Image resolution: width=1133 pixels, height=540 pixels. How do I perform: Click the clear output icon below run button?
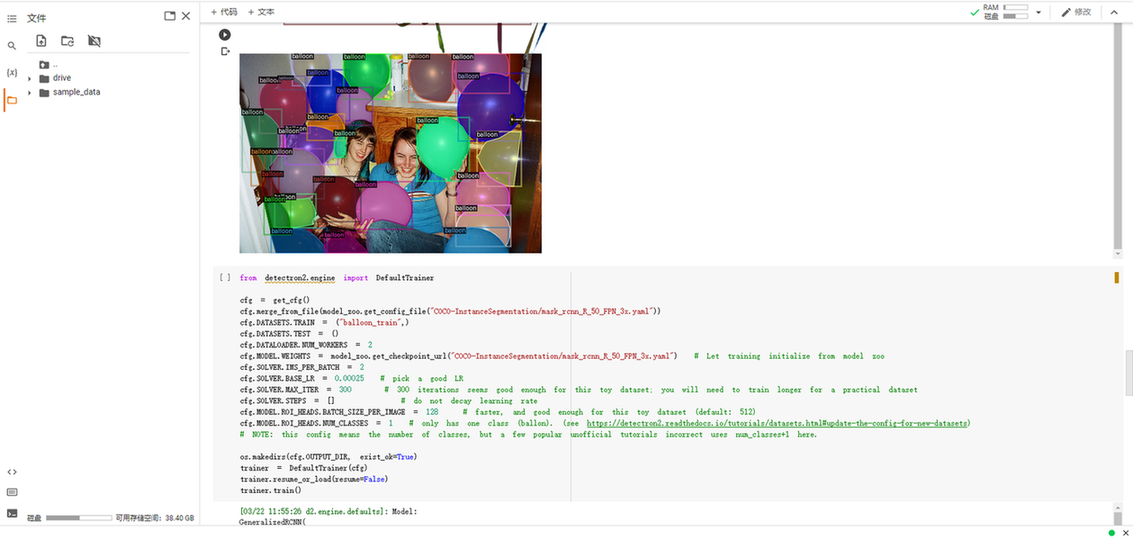[x=225, y=51]
